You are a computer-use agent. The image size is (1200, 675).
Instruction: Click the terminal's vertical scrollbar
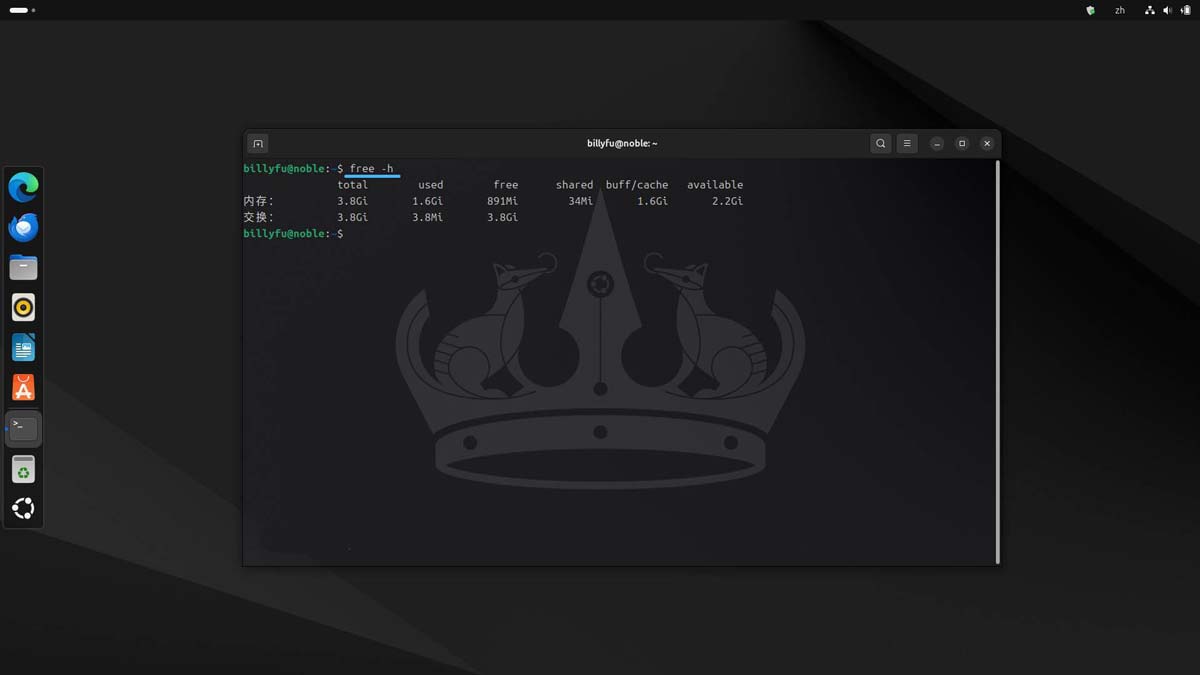click(x=997, y=360)
